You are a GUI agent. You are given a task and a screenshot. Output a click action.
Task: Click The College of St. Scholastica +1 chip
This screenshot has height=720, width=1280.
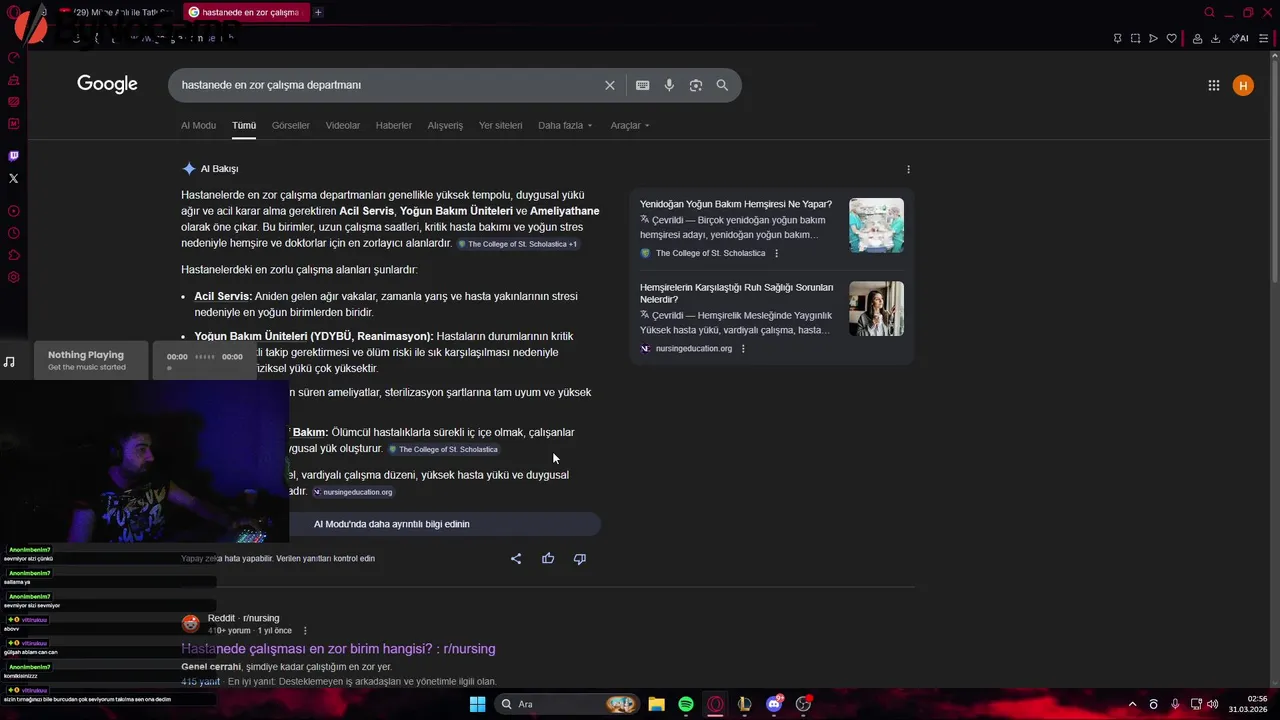[517, 244]
